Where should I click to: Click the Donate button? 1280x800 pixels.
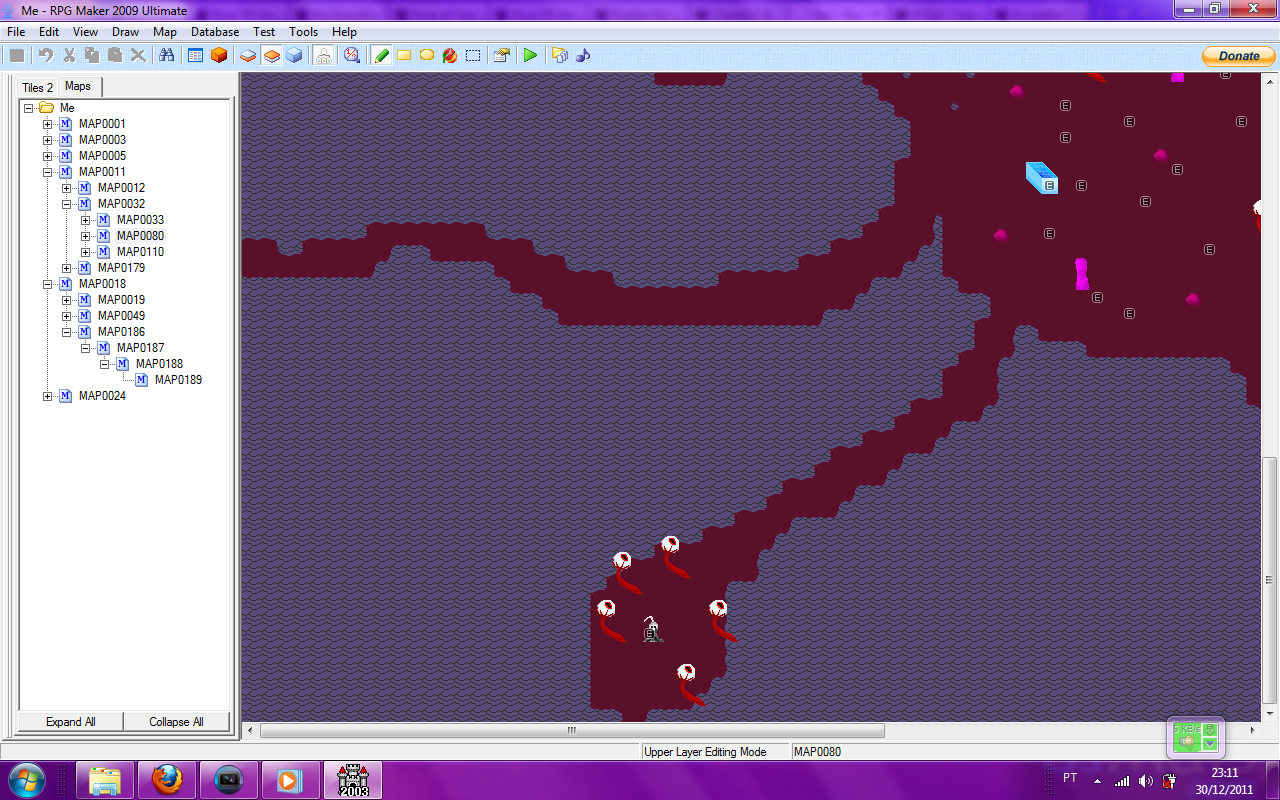pyautogui.click(x=1239, y=56)
